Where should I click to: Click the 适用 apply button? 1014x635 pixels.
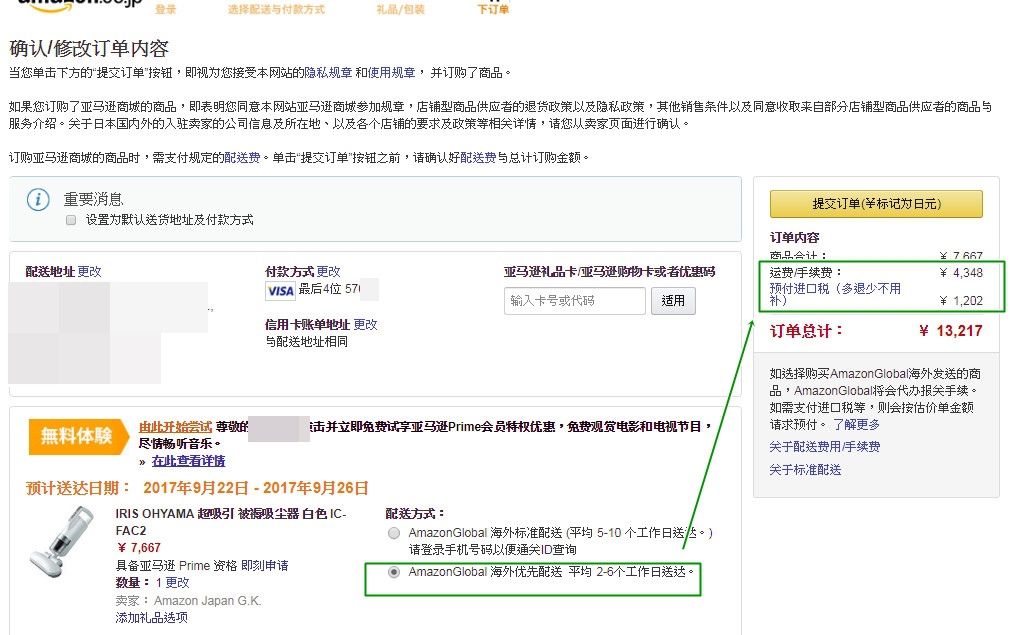click(x=673, y=301)
